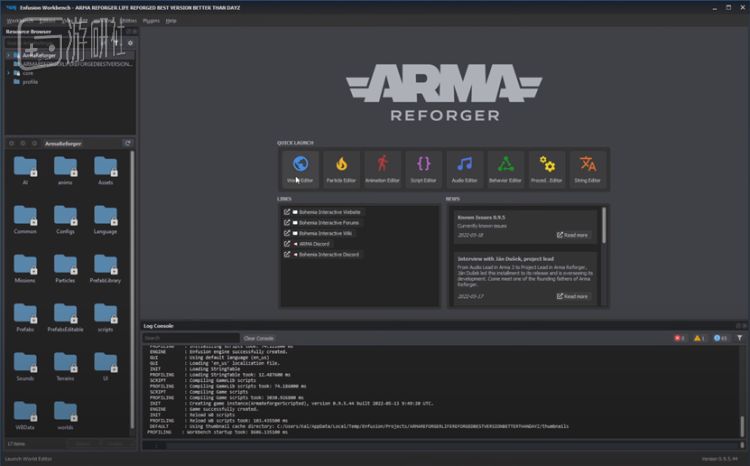
Task: Open the Plugins menu
Action: (x=151, y=20)
